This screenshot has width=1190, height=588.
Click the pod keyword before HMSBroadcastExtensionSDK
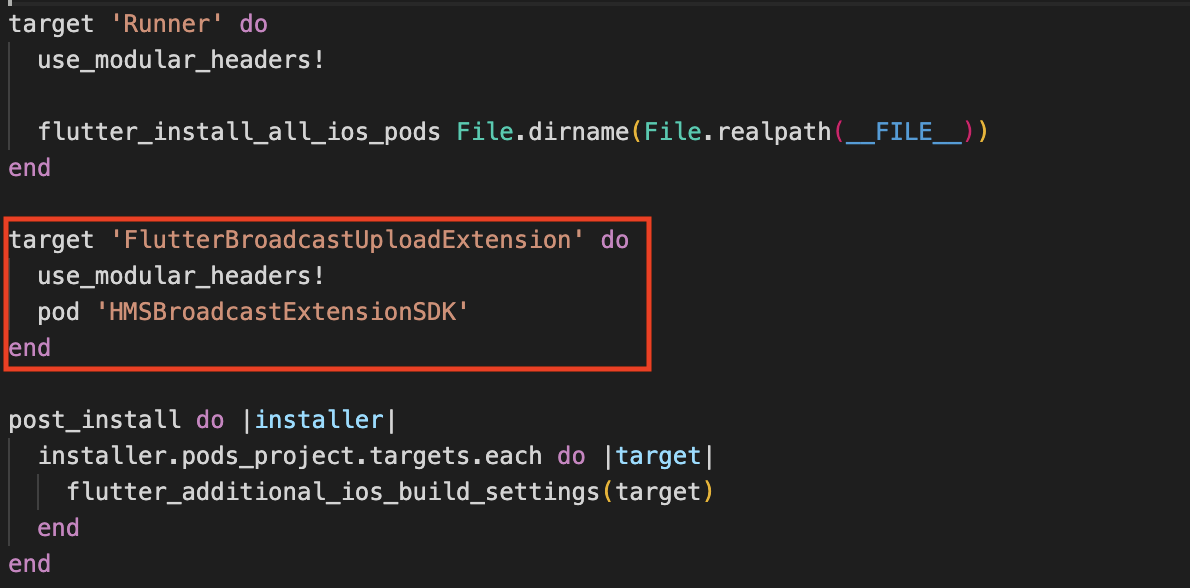coord(59,312)
